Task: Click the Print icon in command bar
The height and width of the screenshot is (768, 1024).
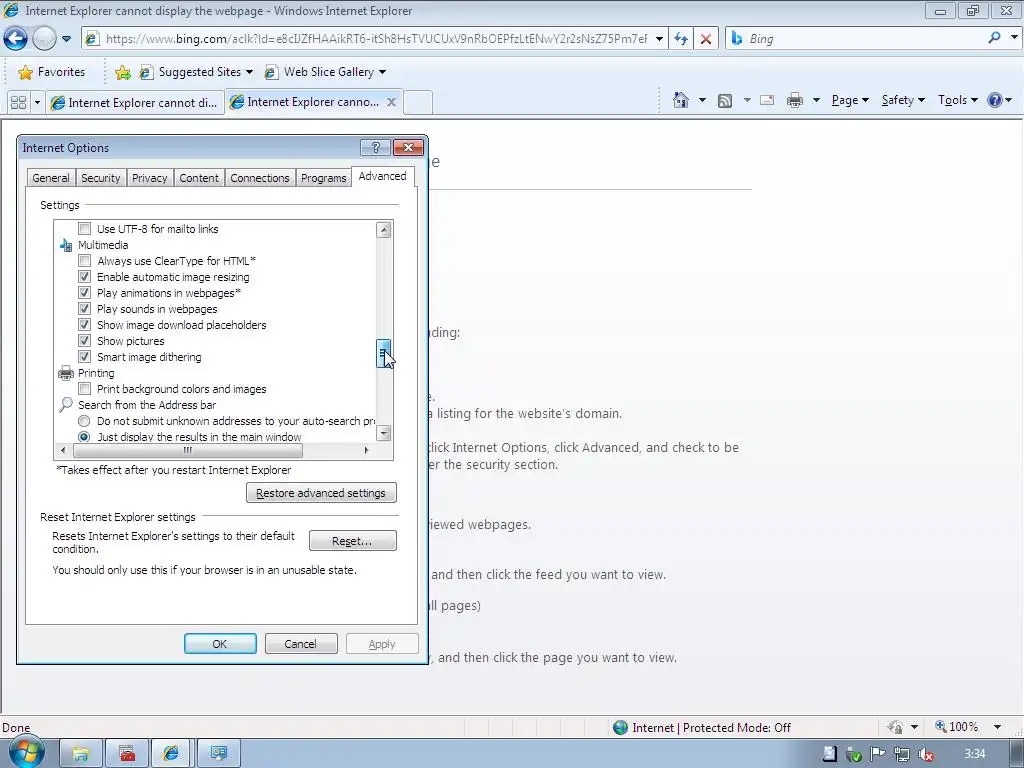Action: (794, 100)
